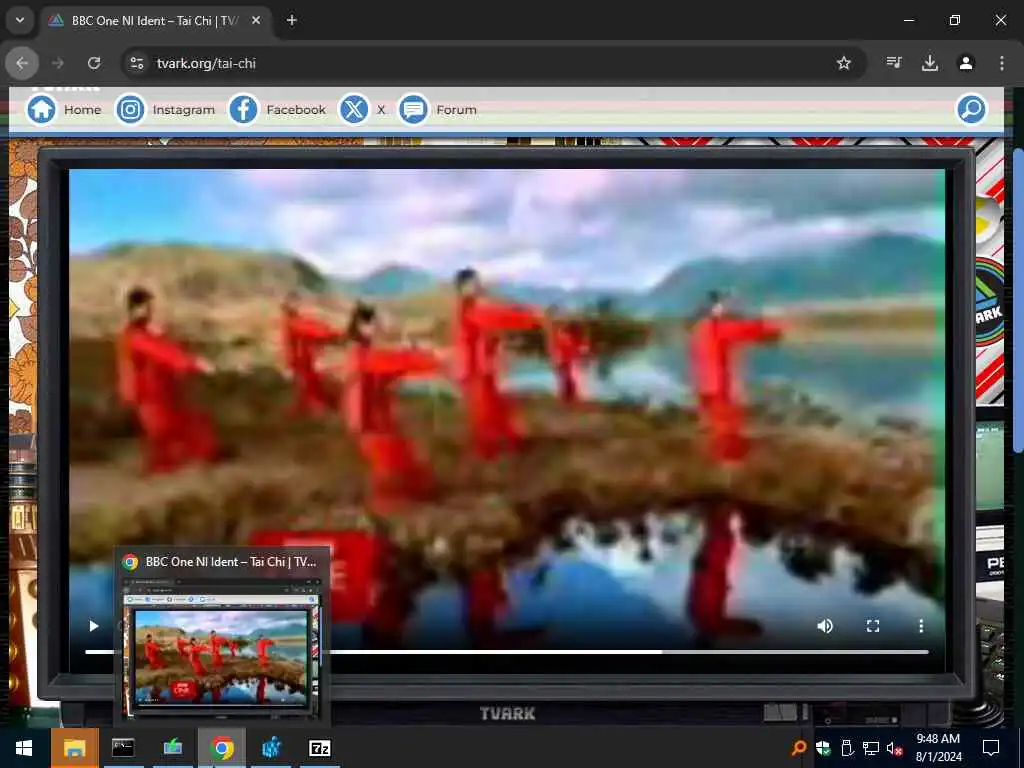1024x768 pixels.
Task: Click the address bar showing tvark.org/tai-chi
Action: point(483,63)
